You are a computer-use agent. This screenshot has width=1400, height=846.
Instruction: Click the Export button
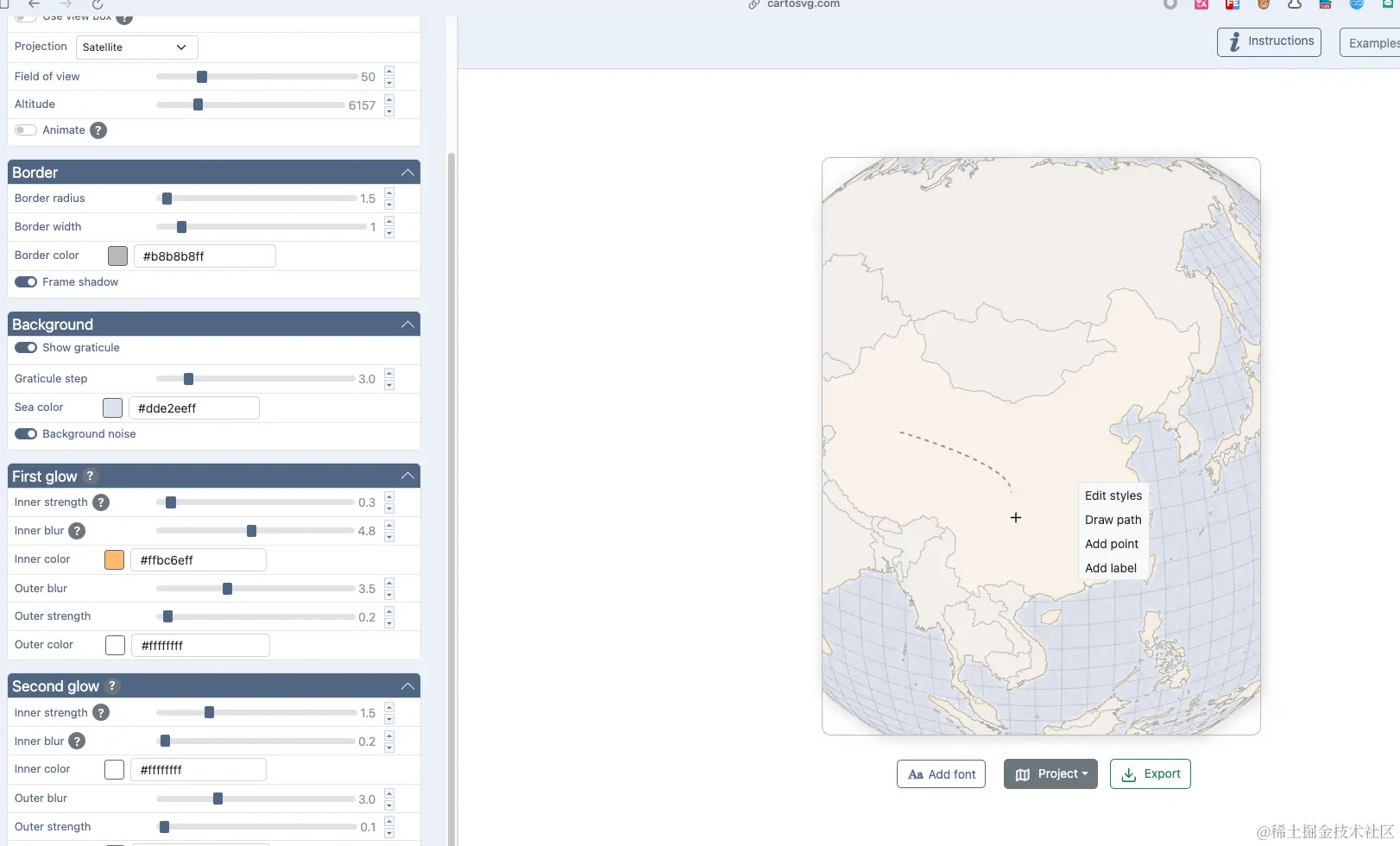tap(1151, 774)
